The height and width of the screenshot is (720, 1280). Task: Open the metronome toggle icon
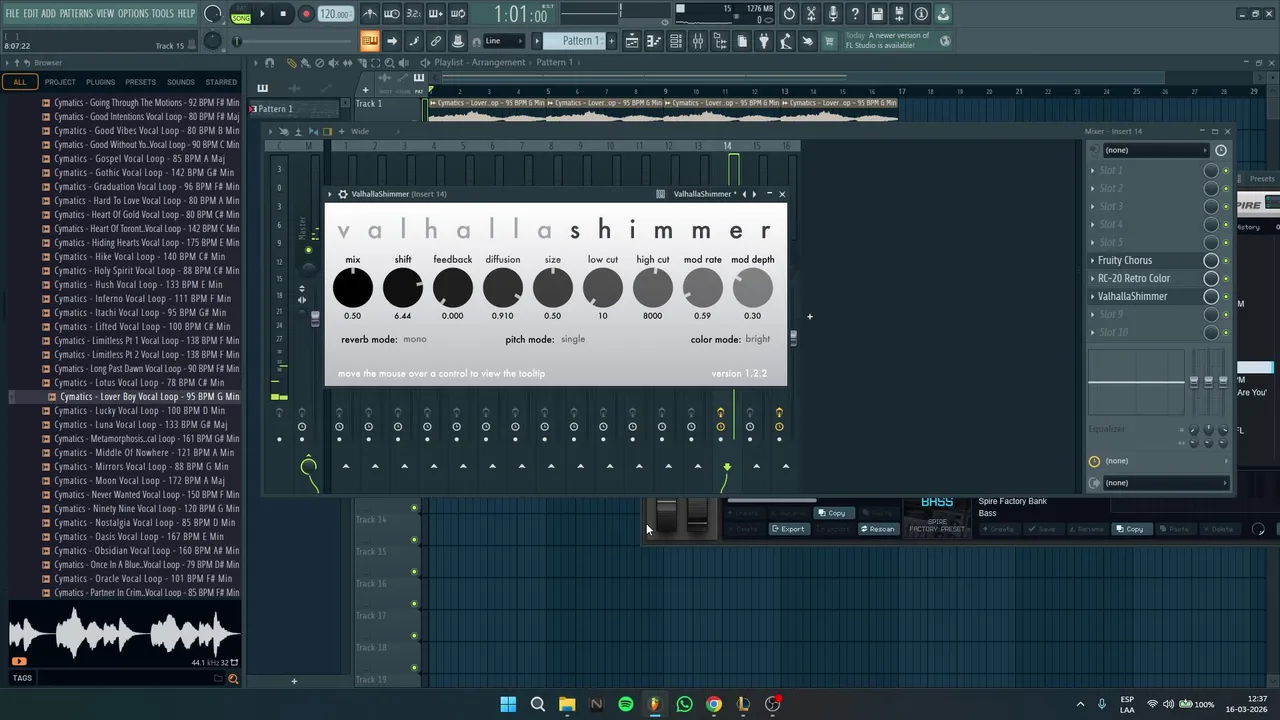point(370,14)
